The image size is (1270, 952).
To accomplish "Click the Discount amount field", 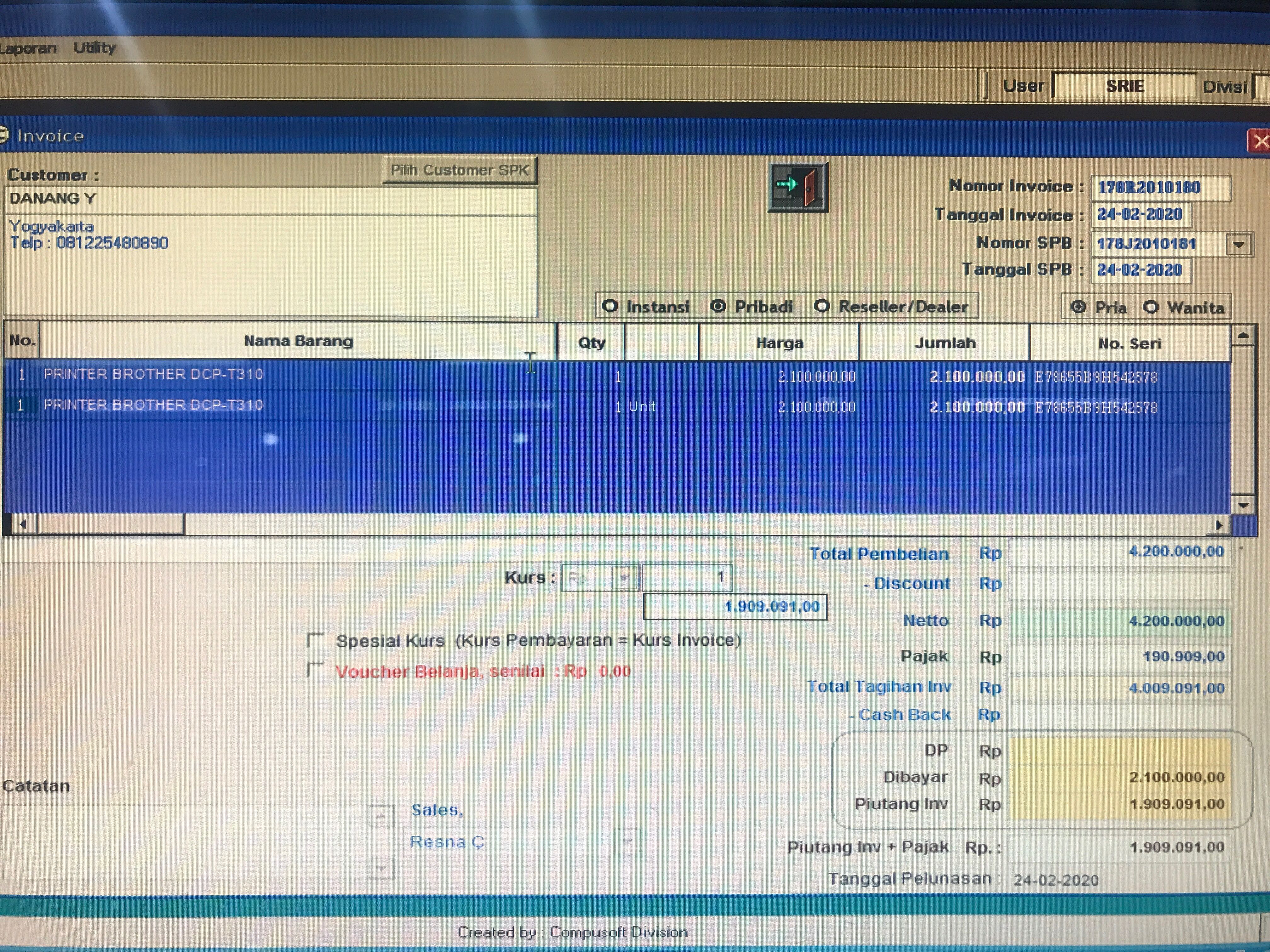I will pyautogui.click(x=1119, y=585).
